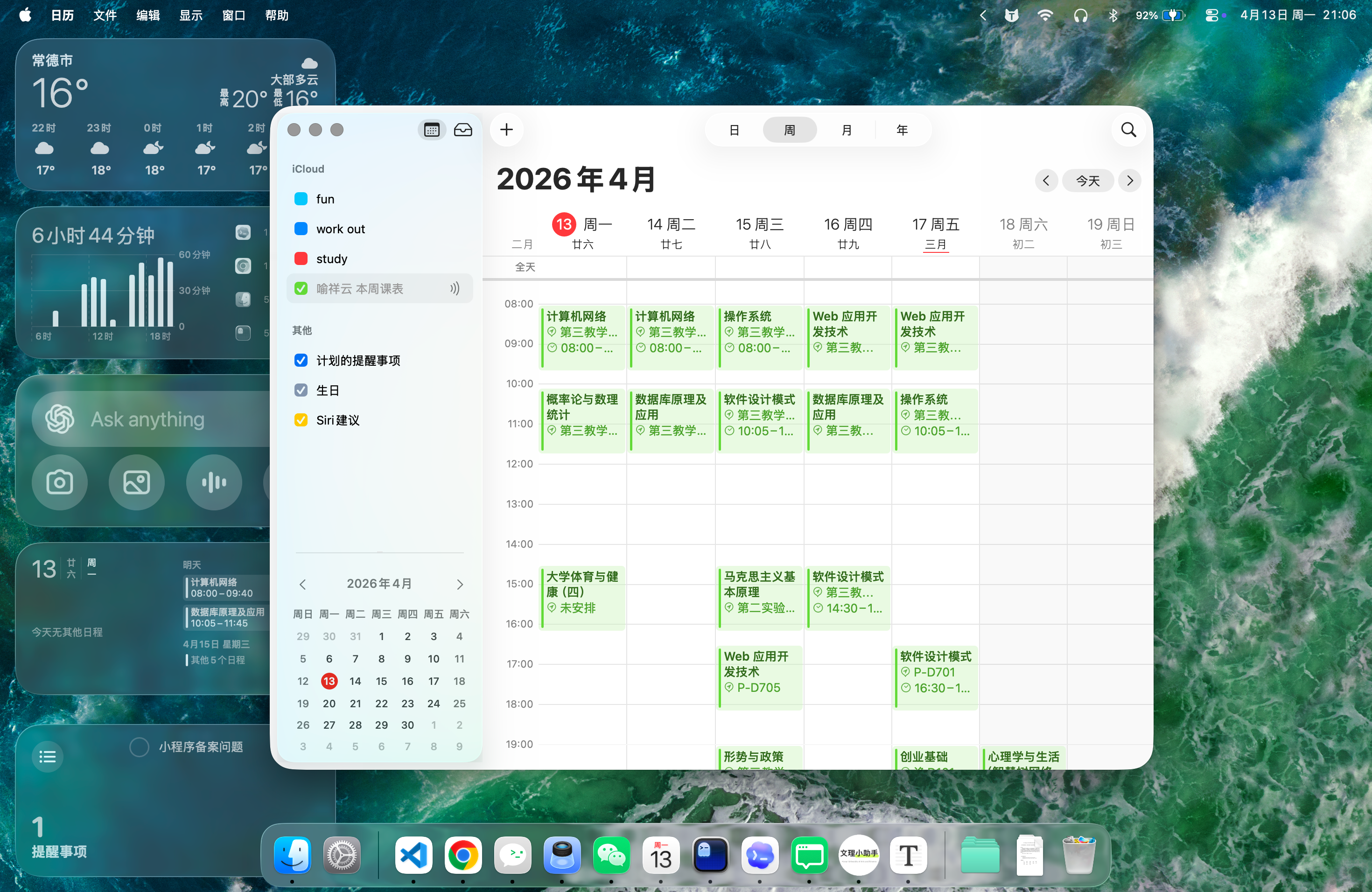
Task: Uncheck the fun calendar
Action: click(301, 198)
